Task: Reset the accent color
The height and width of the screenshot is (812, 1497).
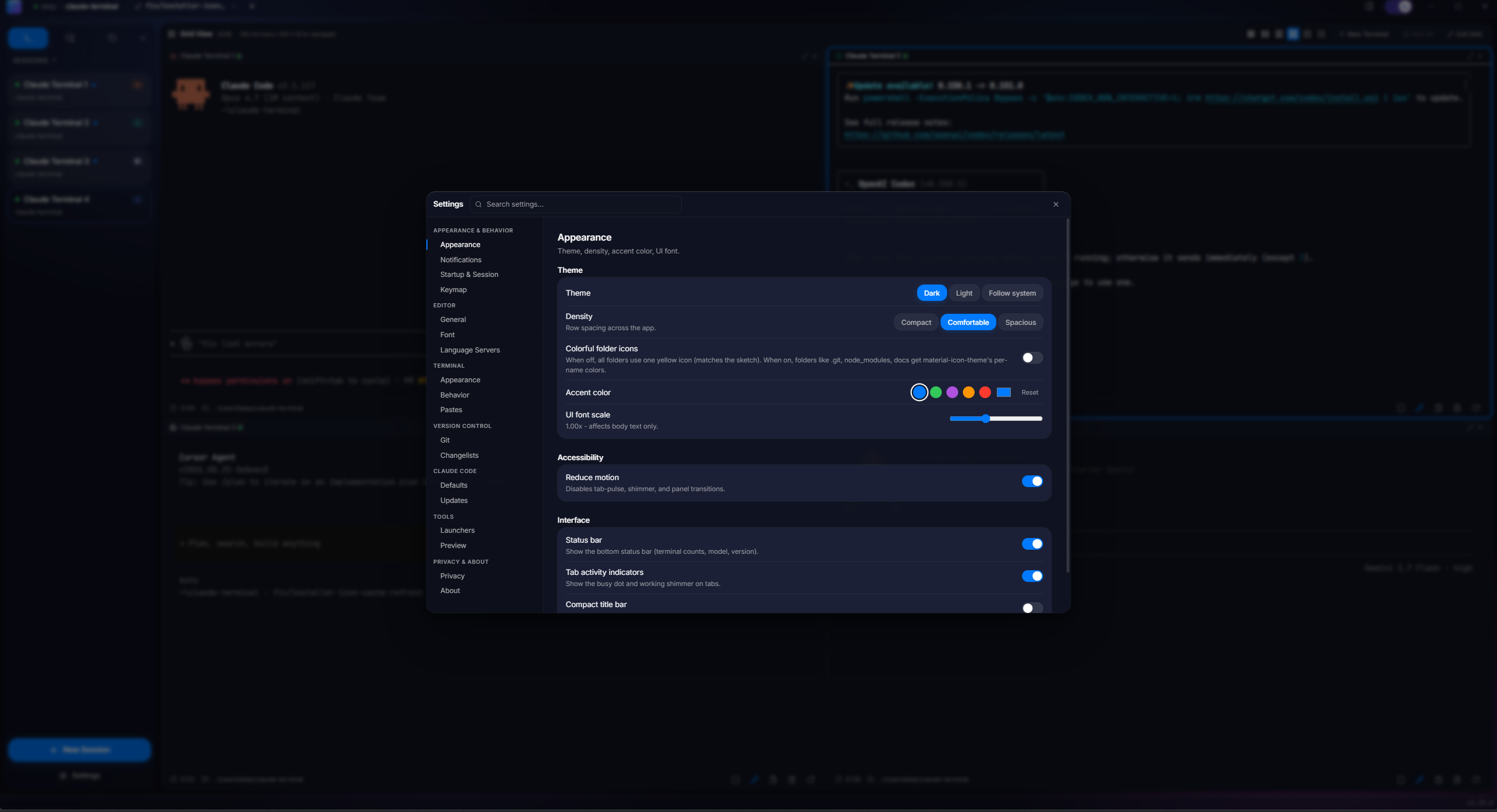Action: click(1029, 392)
